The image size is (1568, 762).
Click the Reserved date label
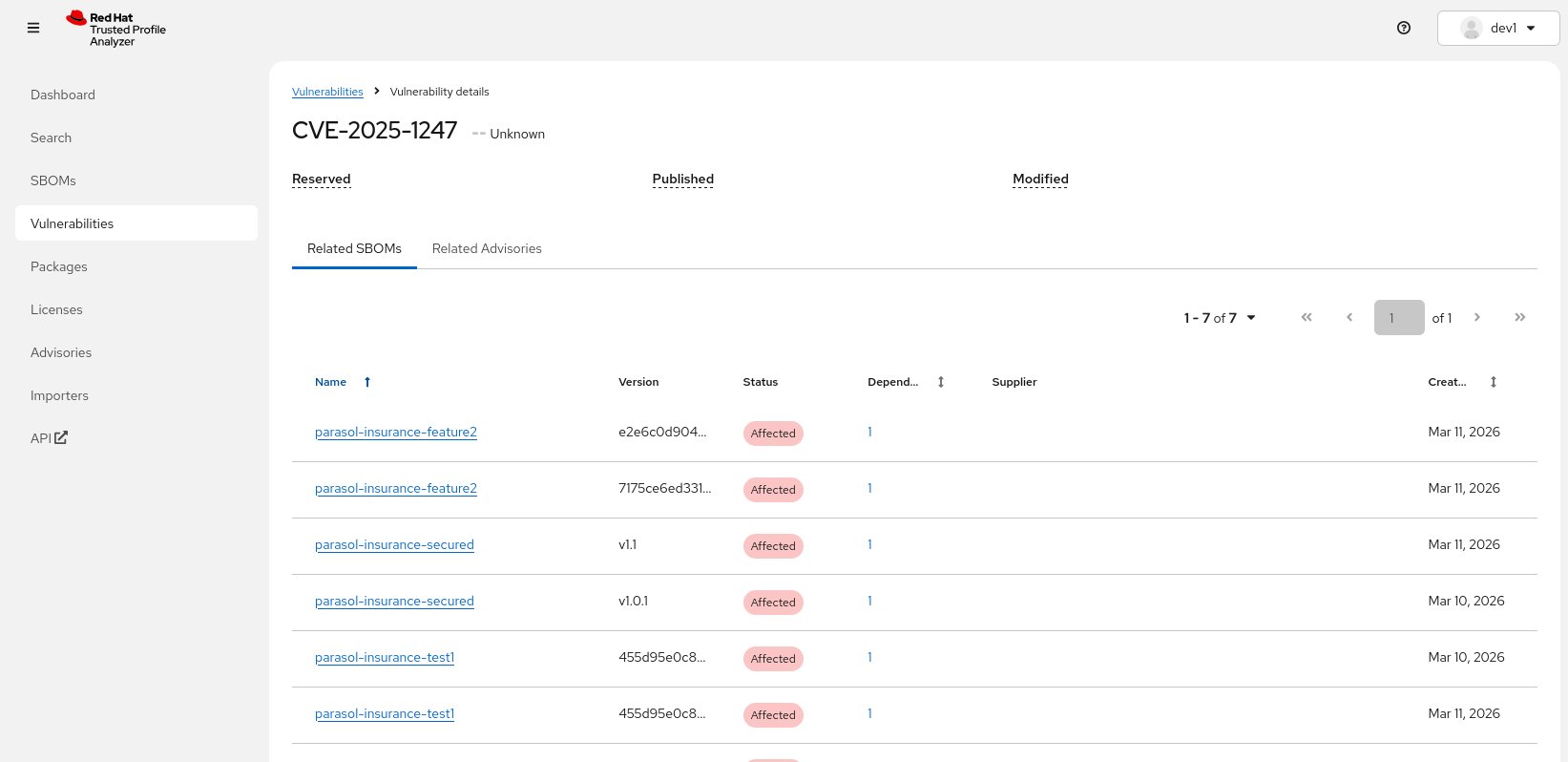322,180
